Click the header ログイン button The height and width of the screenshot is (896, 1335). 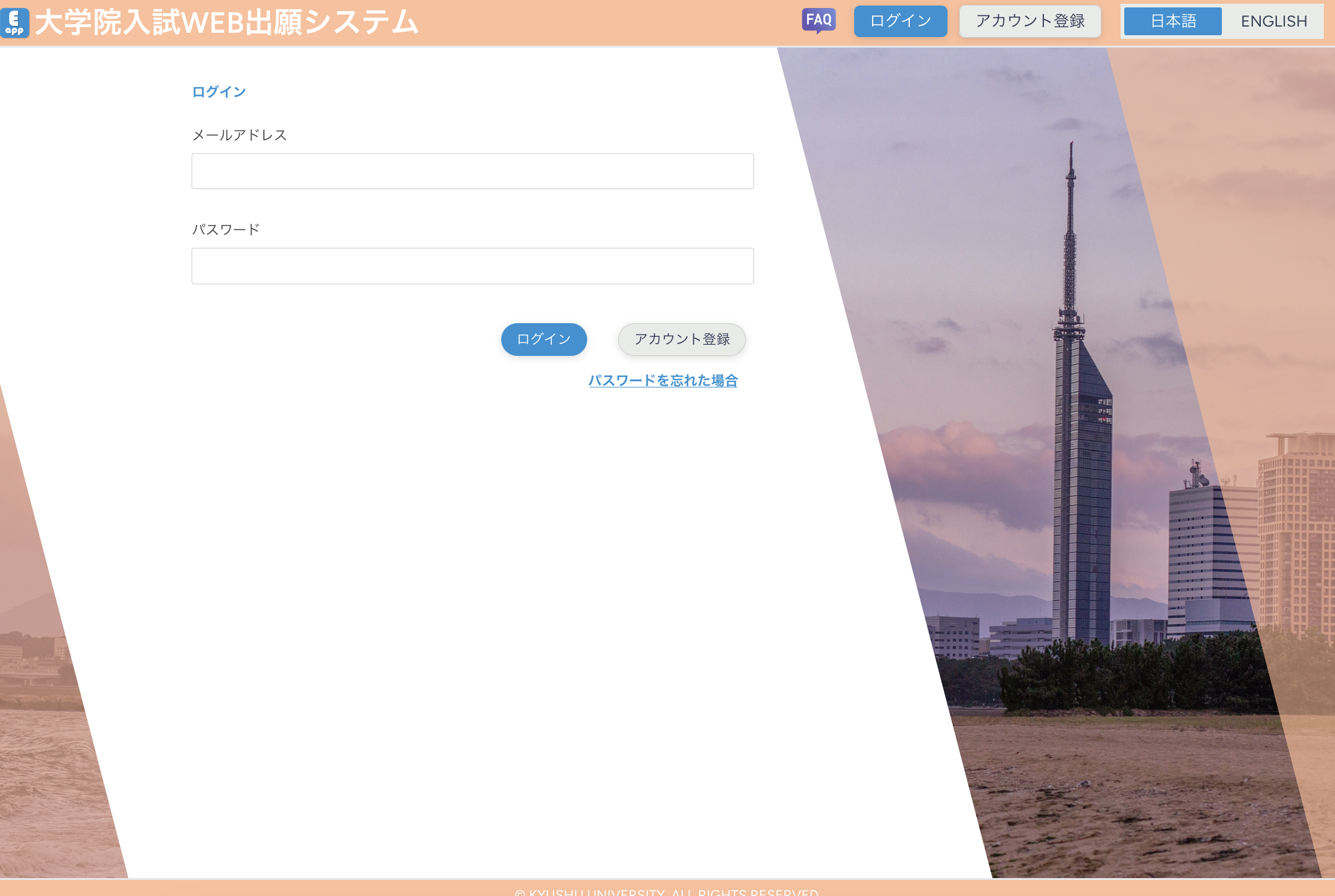click(x=900, y=20)
